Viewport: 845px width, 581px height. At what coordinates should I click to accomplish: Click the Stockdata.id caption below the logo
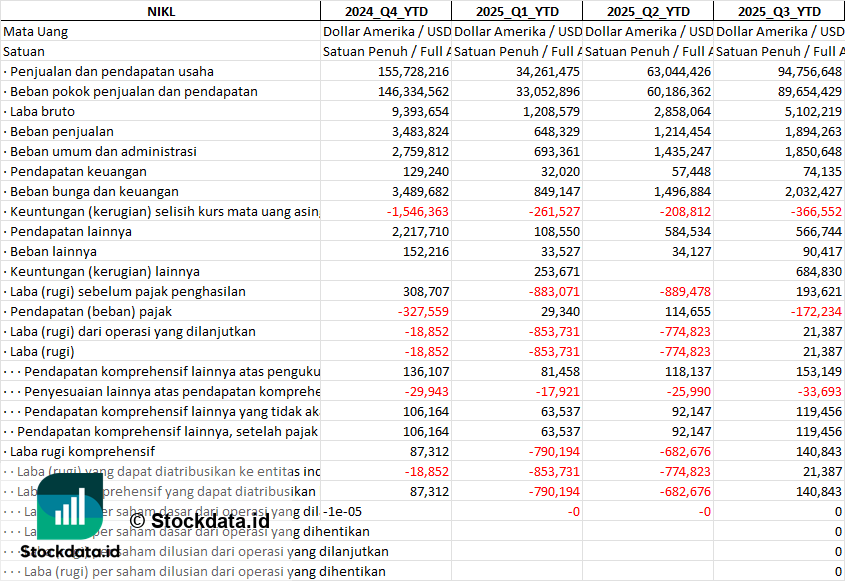pyautogui.click(x=70, y=551)
